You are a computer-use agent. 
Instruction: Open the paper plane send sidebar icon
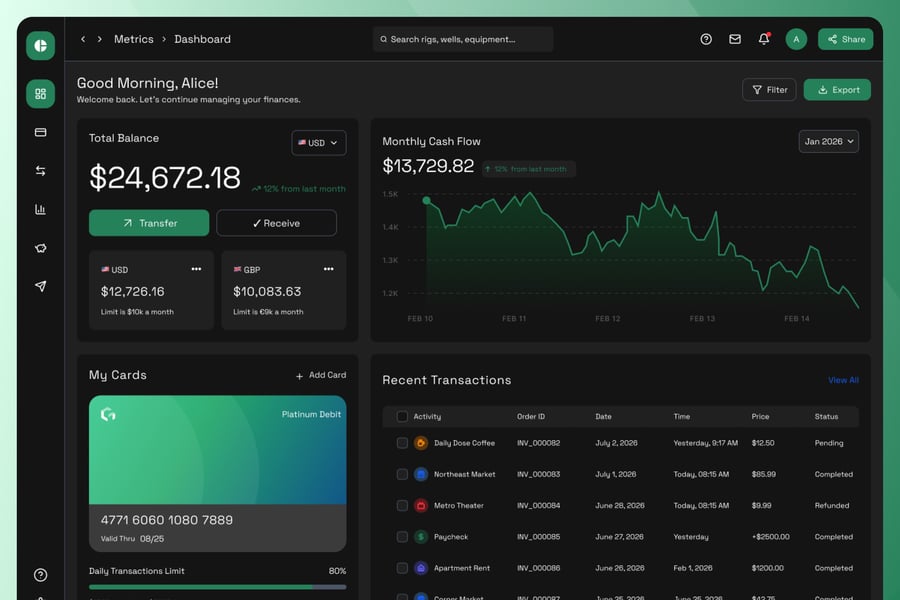tap(40, 286)
